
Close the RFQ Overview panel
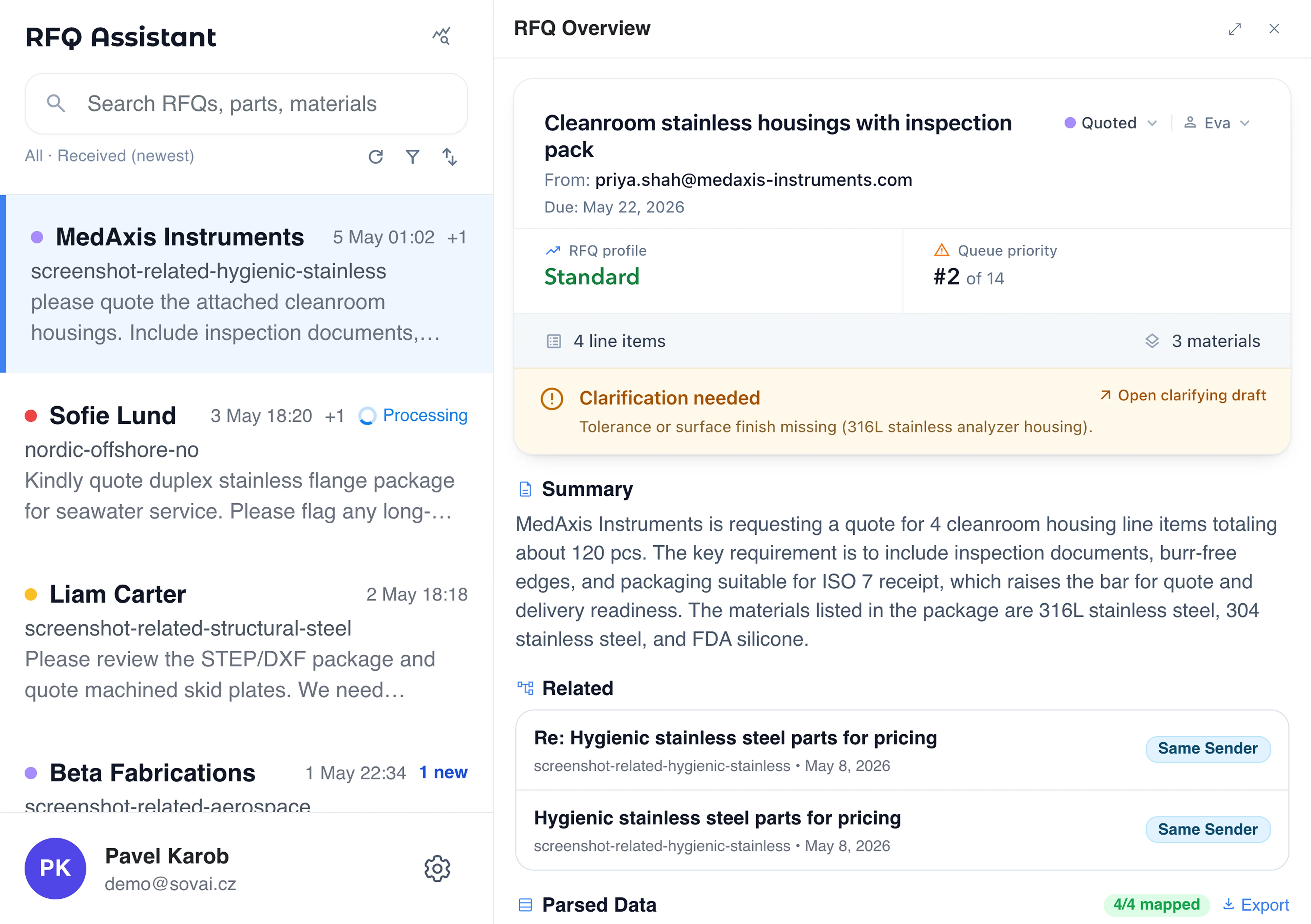pyautogui.click(x=1274, y=28)
